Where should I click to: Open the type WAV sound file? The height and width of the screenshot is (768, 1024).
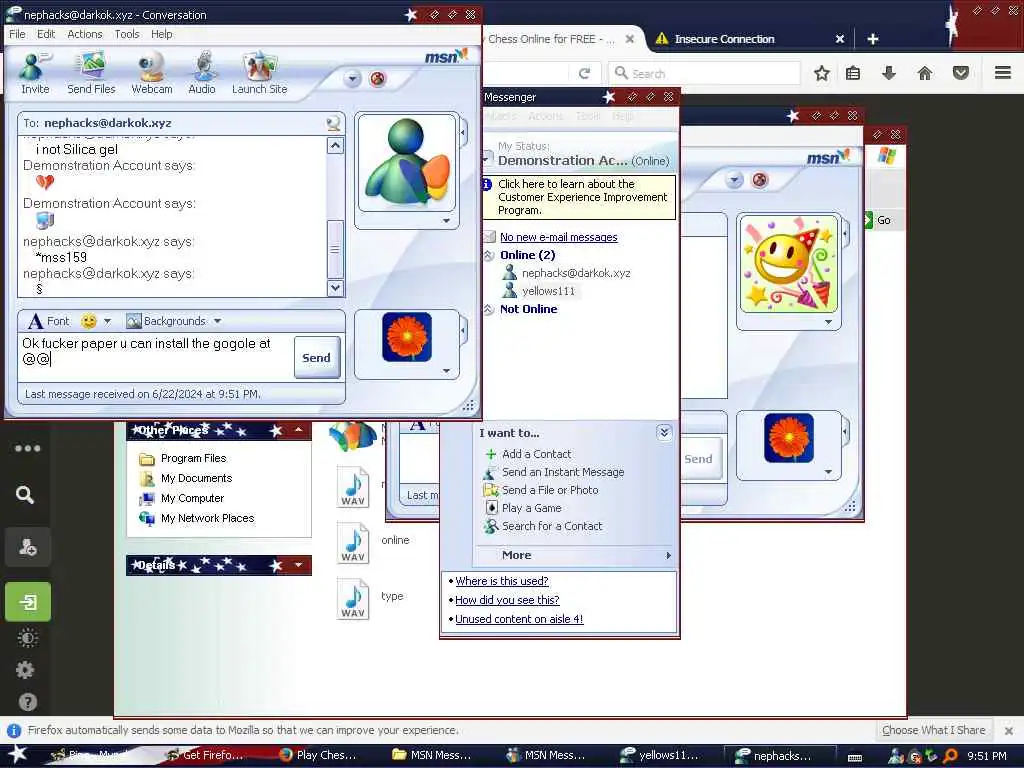click(353, 598)
